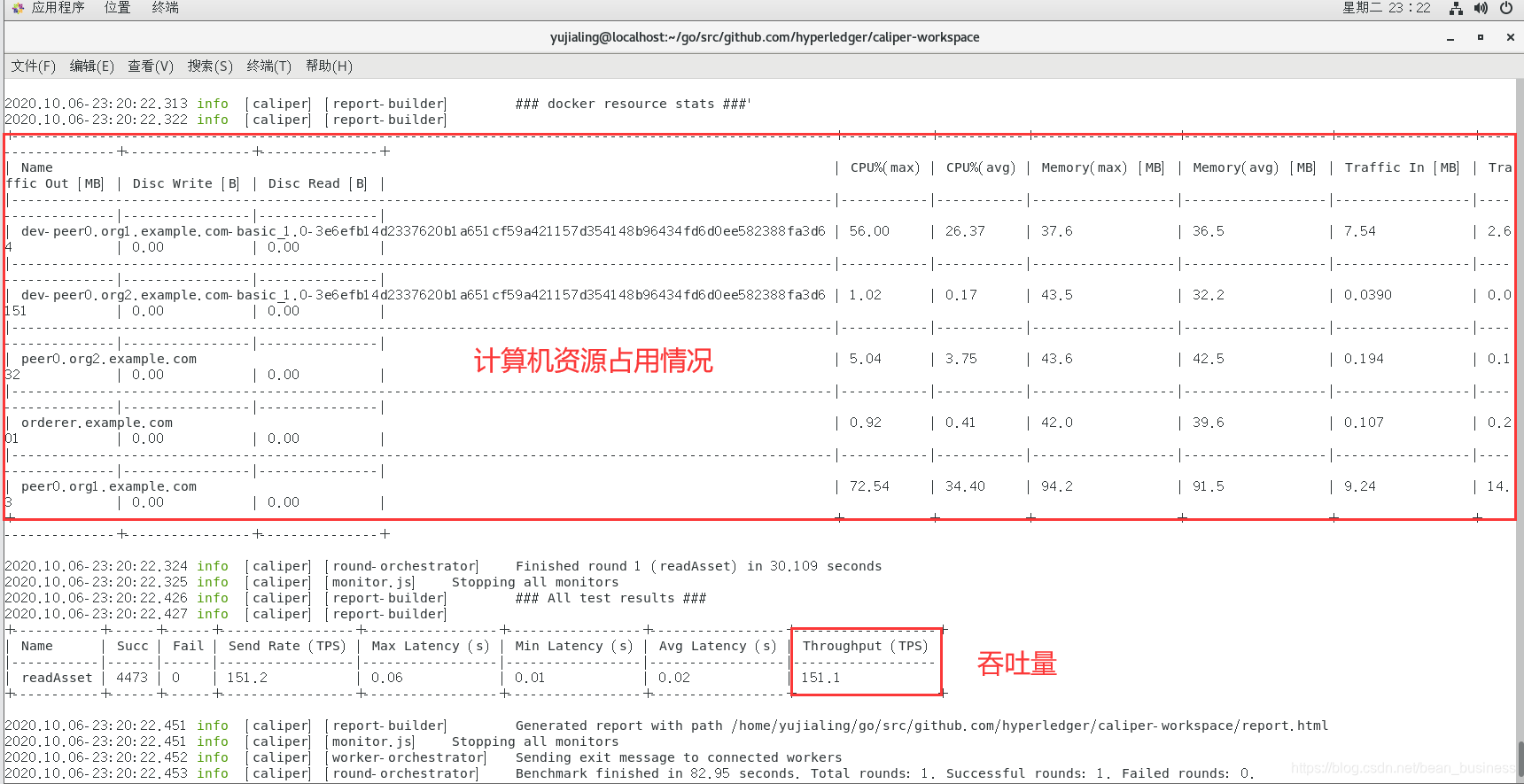Click the 终端 item in top panel
The image size is (1524, 784).
pyautogui.click(x=166, y=8)
